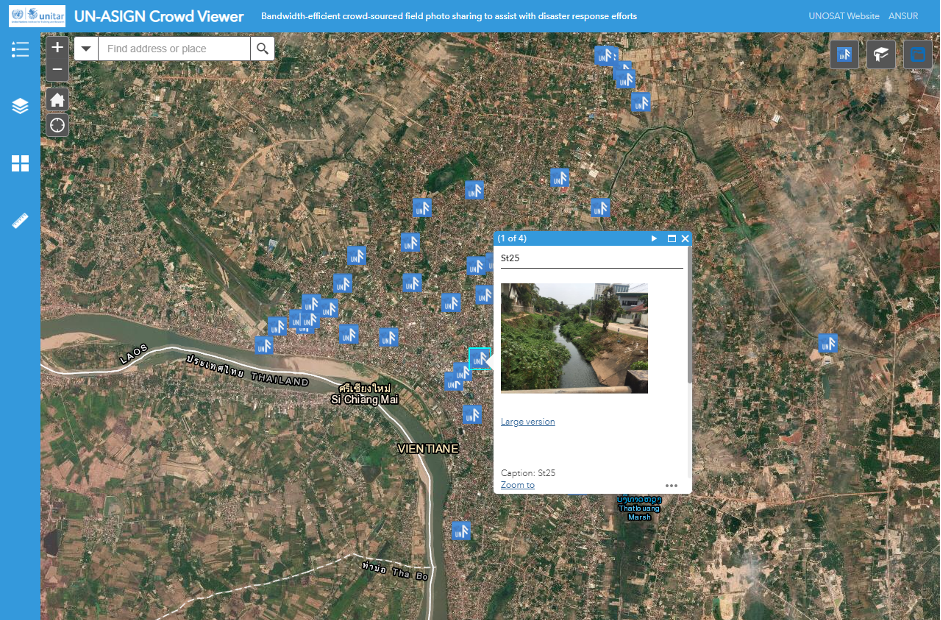The height and width of the screenshot is (620, 941).
Task: Open popup more options ellipsis menu
Action: 671,485
